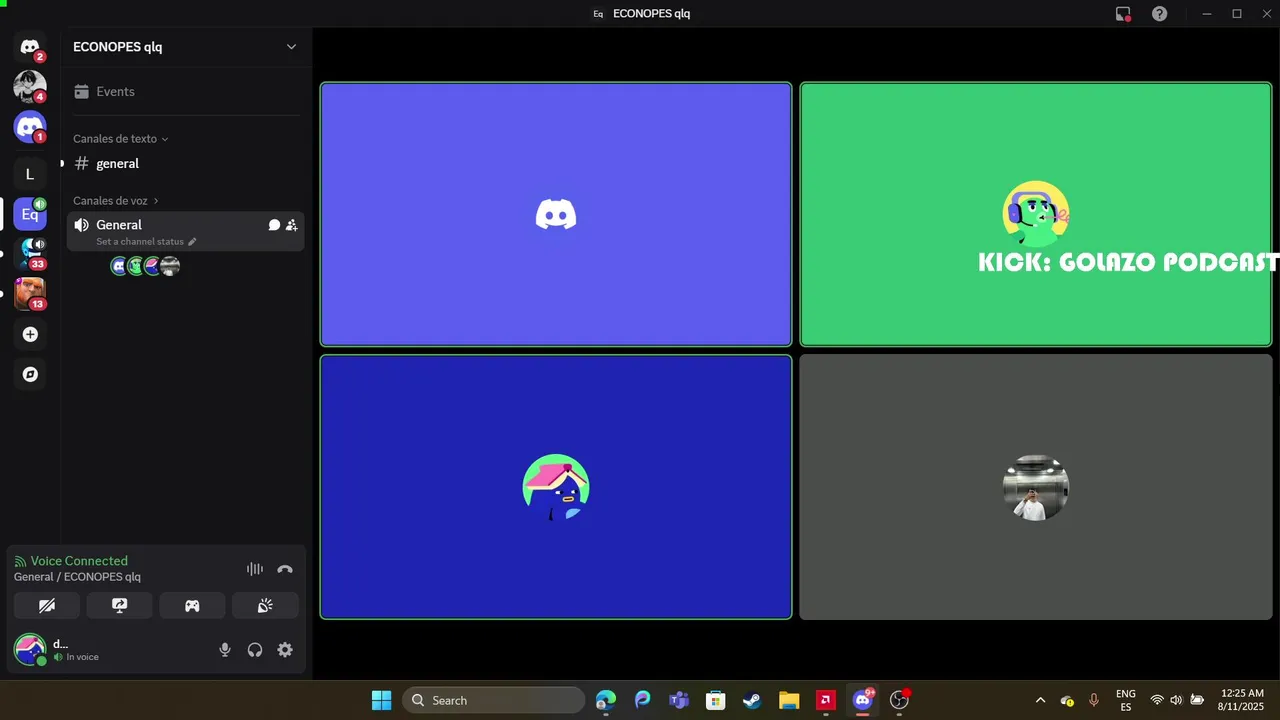Click the user avatar in the account panel

30,650
